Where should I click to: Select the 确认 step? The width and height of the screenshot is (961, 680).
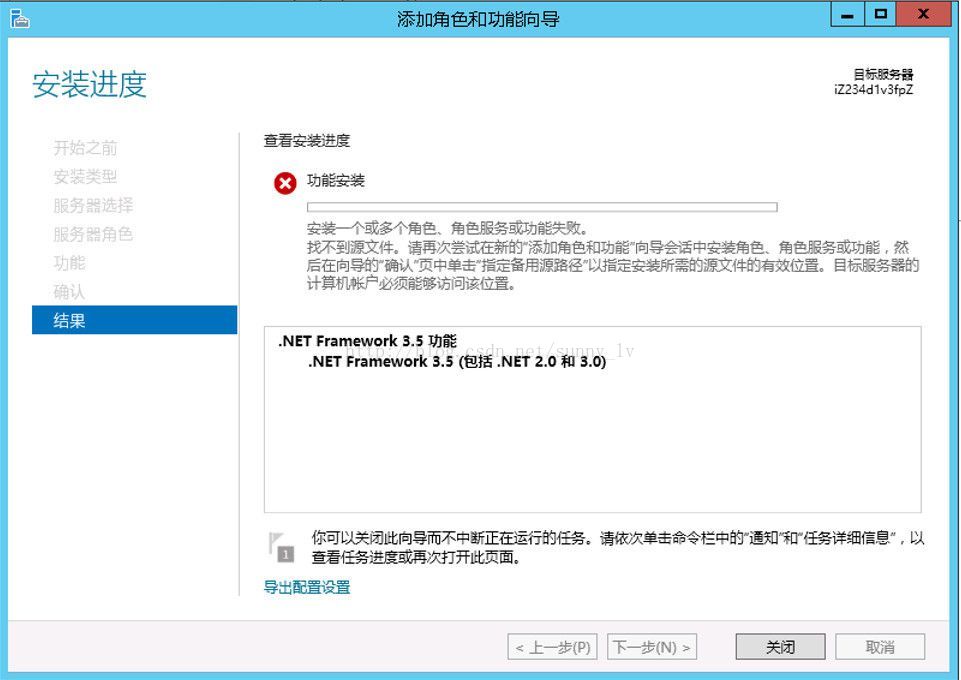70,291
